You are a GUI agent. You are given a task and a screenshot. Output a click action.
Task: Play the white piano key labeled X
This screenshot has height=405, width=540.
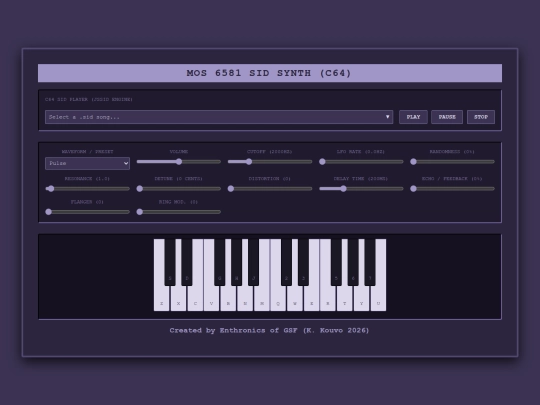click(178, 298)
